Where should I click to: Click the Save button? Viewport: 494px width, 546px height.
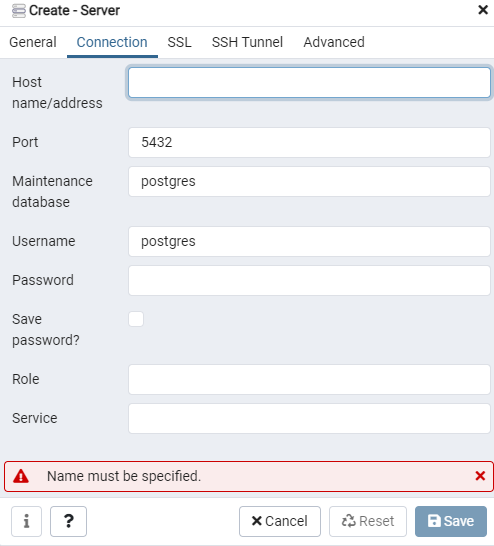[451, 521]
